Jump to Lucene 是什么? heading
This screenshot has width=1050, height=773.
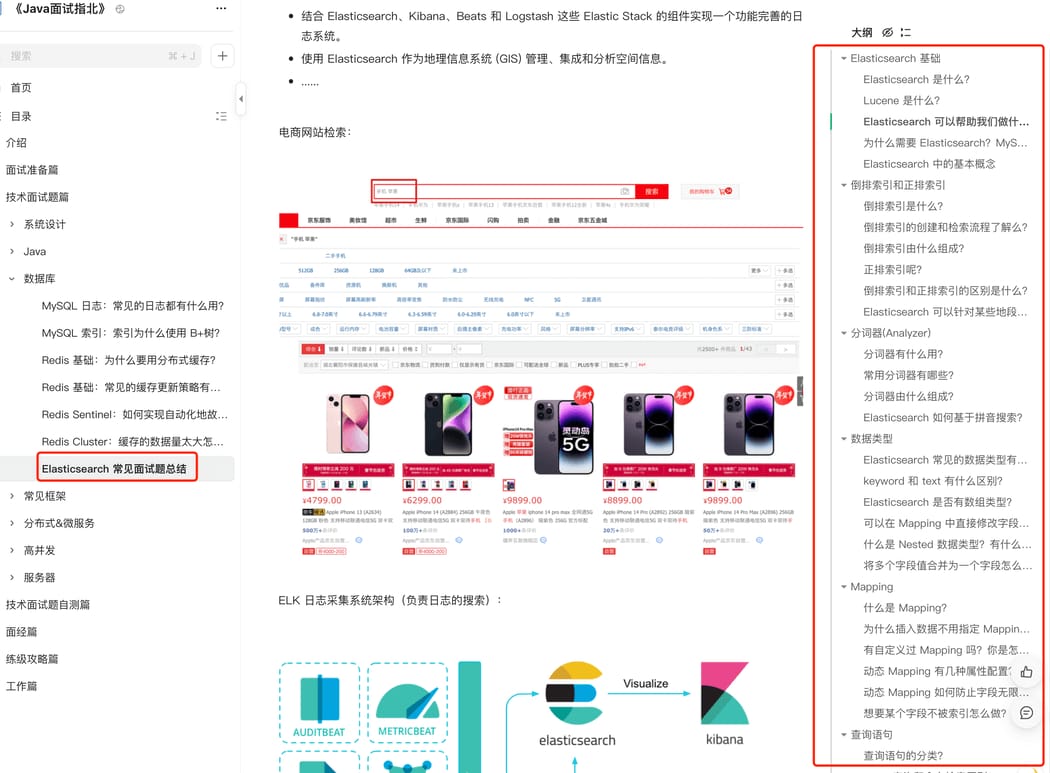coord(901,100)
